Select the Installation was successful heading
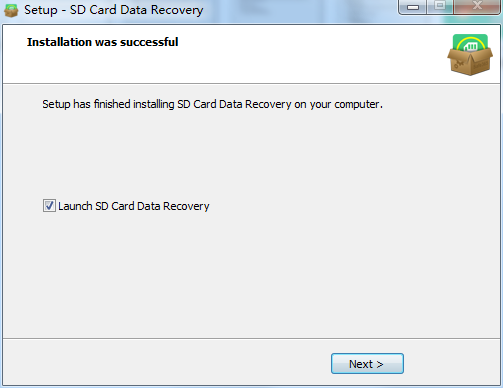The height and width of the screenshot is (388, 503). [x=103, y=42]
